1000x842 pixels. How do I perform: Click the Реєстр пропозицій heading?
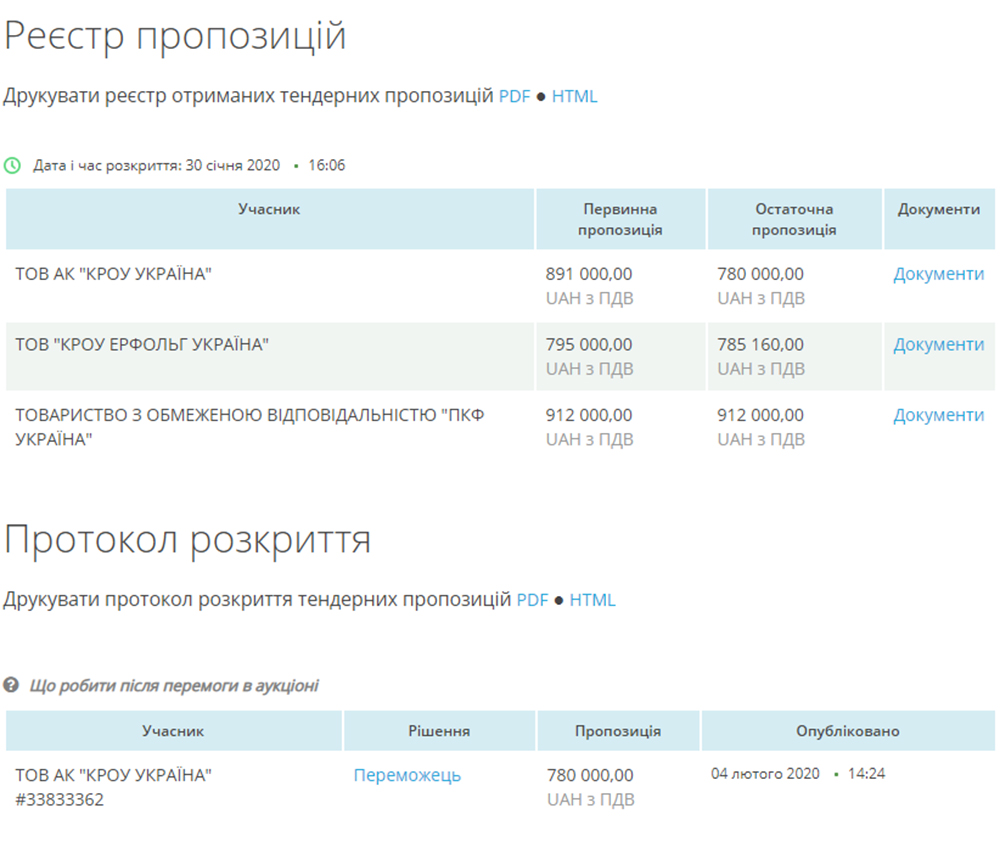(x=175, y=36)
